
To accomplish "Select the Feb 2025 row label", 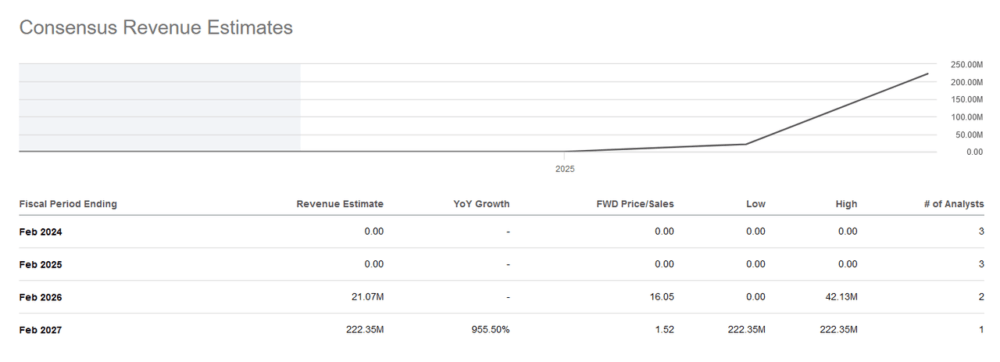I will (x=41, y=264).
